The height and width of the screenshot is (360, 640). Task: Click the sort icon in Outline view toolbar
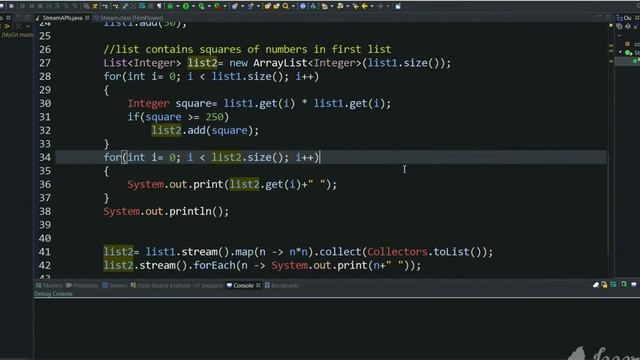click(x=628, y=26)
